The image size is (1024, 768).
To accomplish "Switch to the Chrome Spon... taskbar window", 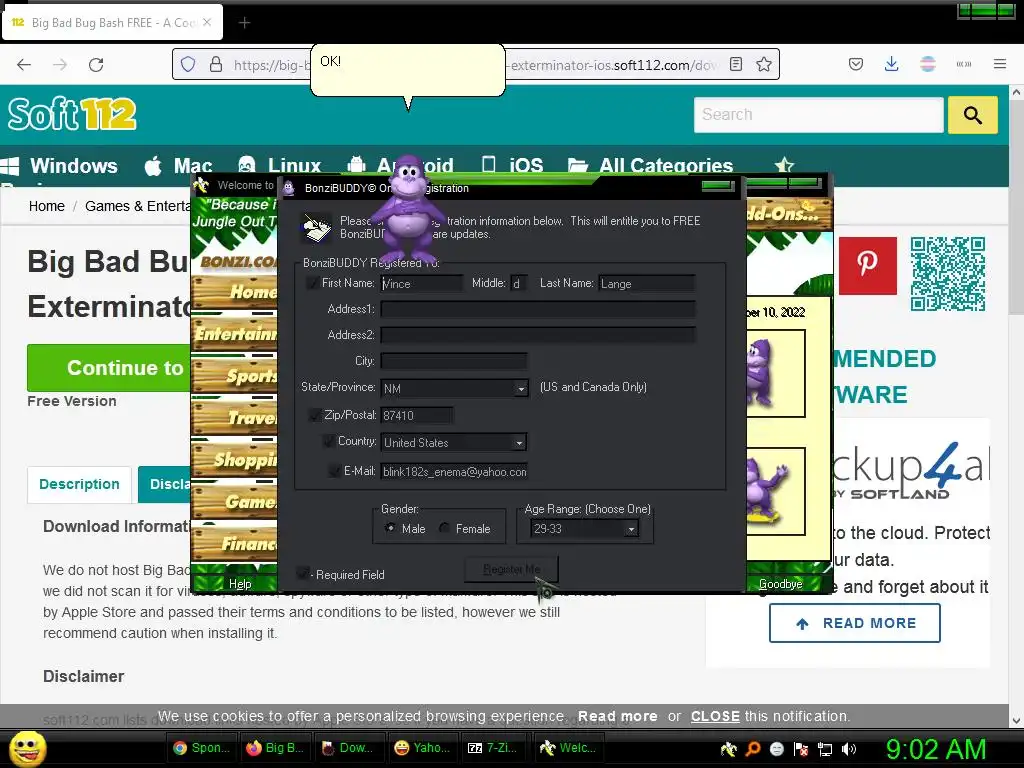I will coord(201,748).
